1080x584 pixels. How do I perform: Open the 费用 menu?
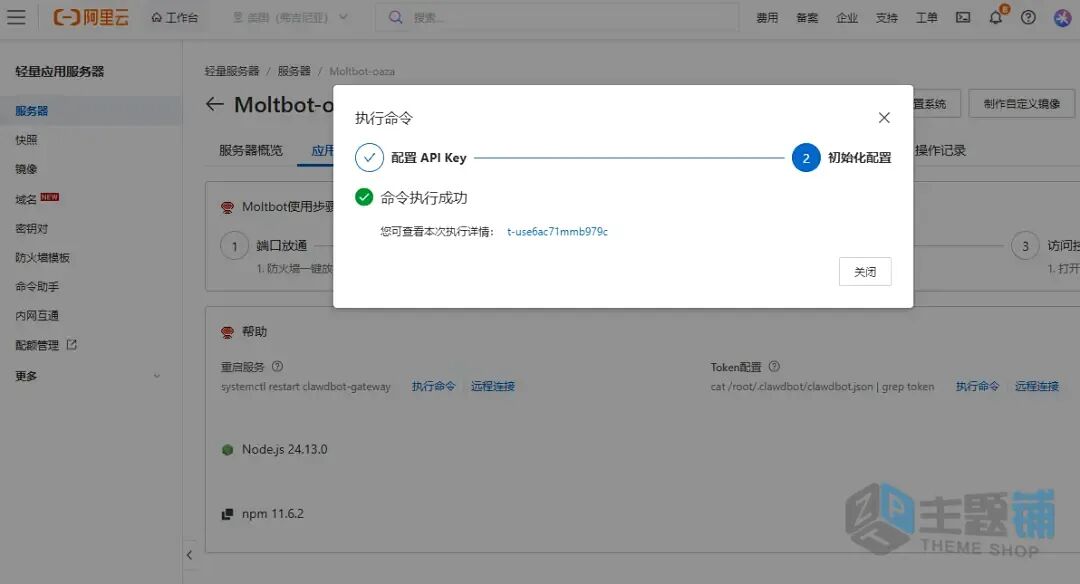coord(767,17)
